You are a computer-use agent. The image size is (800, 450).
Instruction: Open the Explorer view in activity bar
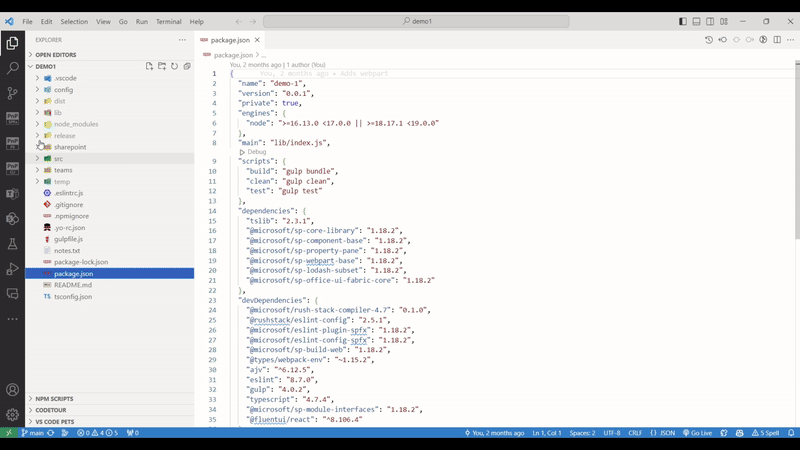click(x=12, y=43)
